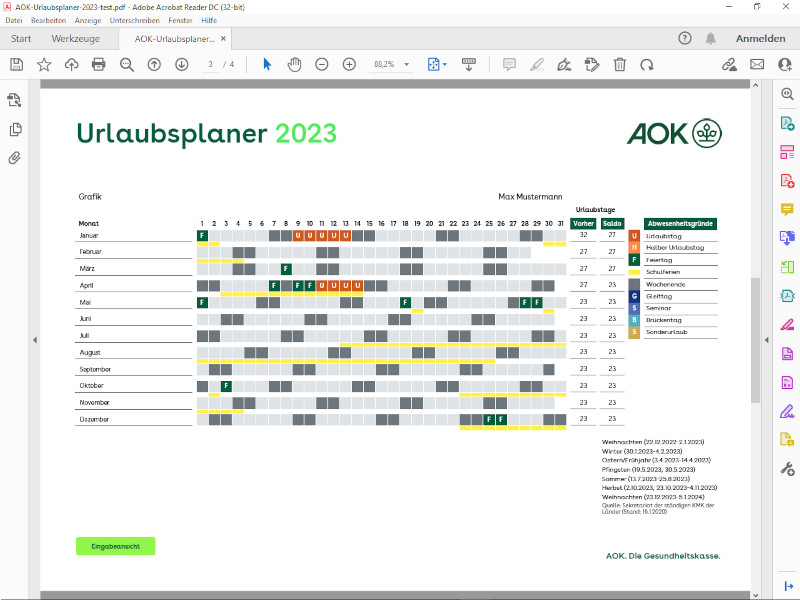800x600 pixels.
Task: Go to next page with down arrow
Action: 182,64
